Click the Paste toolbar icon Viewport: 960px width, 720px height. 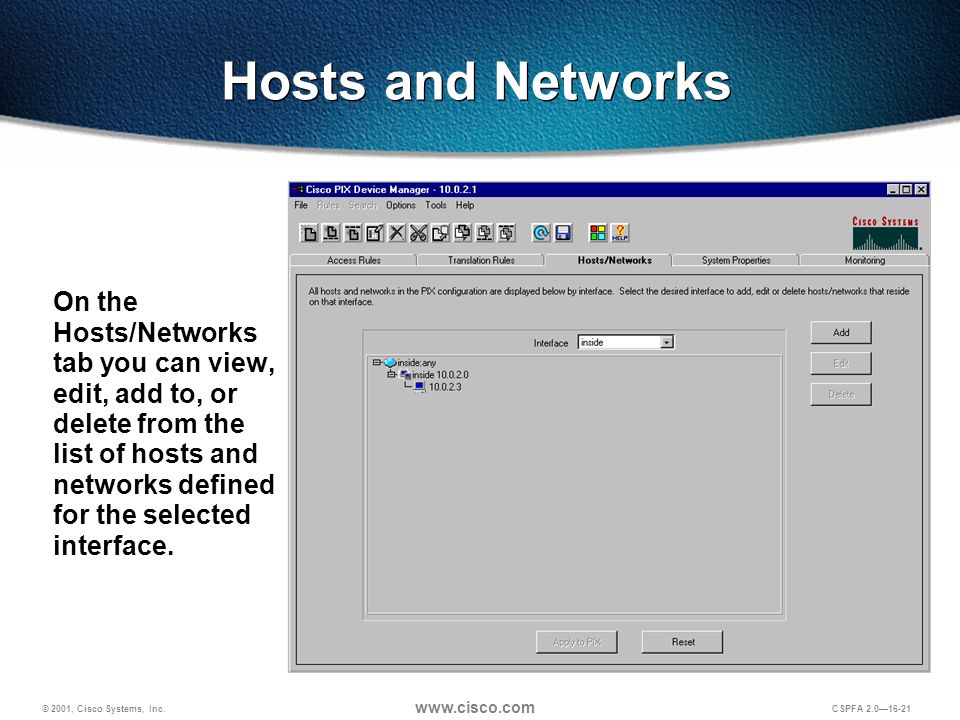[462, 233]
